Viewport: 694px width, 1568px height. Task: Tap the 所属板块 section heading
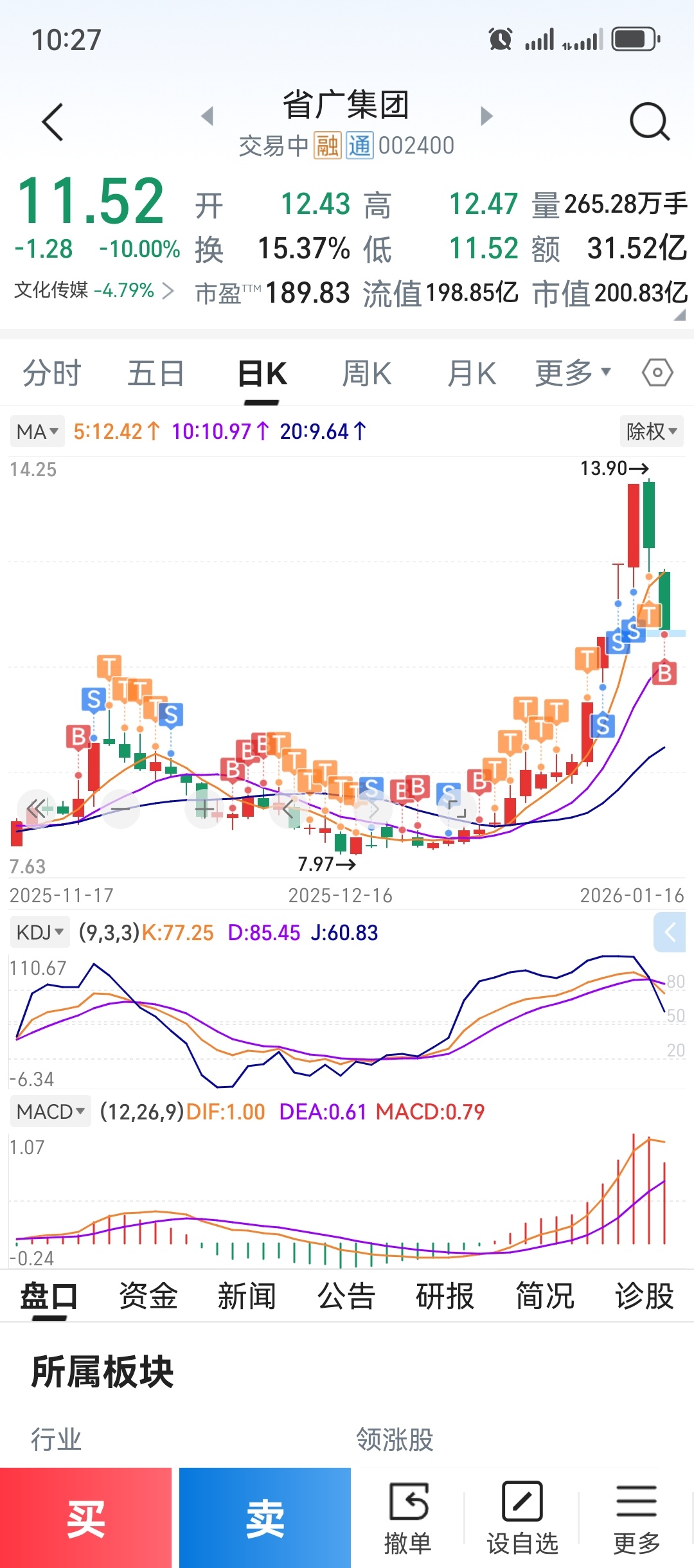tap(103, 1372)
